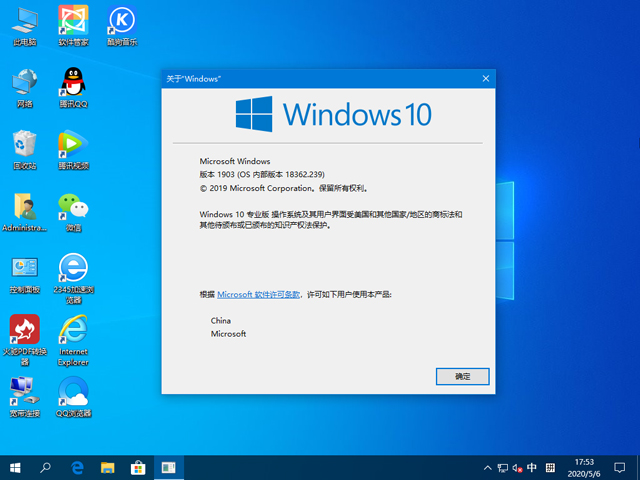Open taskbar search magnifier
The width and height of the screenshot is (640, 480).
pos(45,468)
